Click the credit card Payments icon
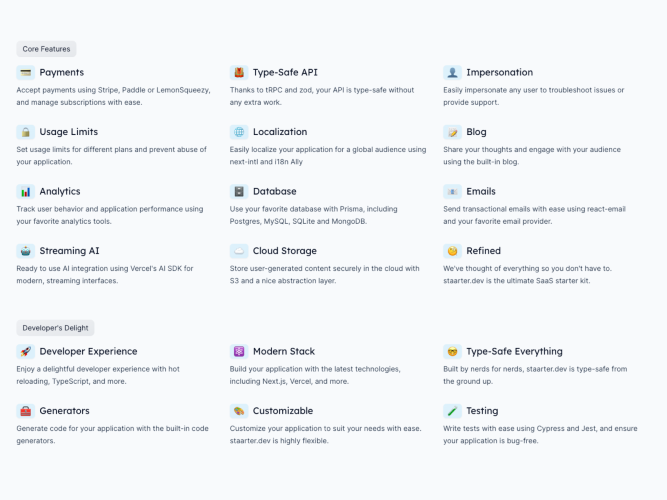Viewport: 667px width, 500px height. pos(26,72)
